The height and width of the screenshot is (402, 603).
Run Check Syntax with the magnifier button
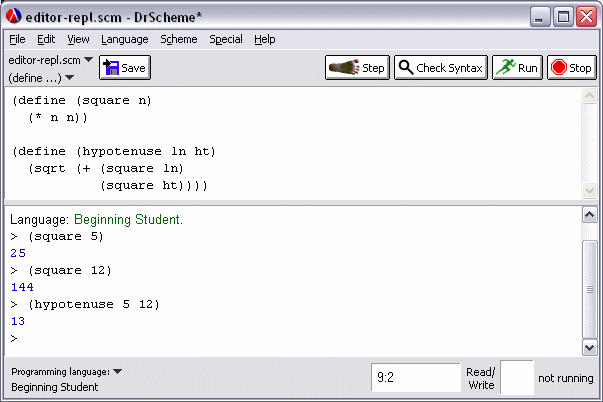point(441,68)
